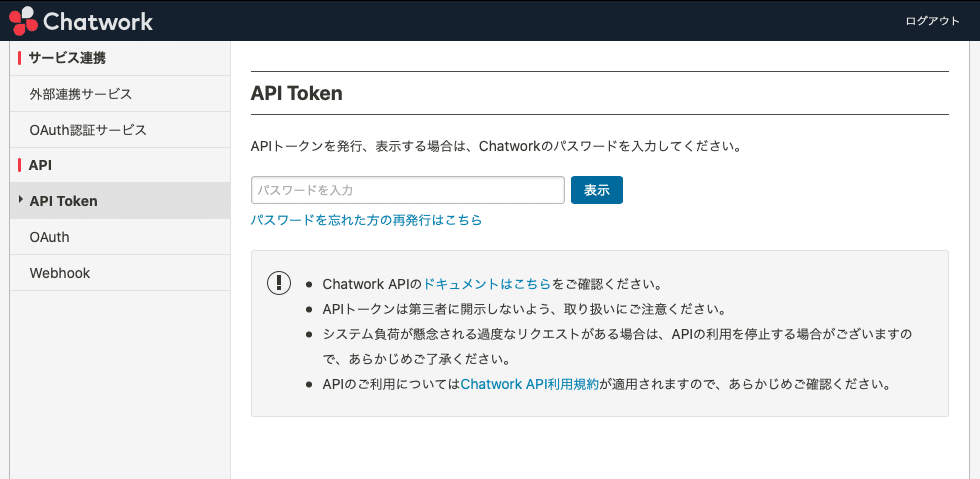Viewport: 980px width, 479px height.
Task: Select API Token in the sidebar
Action: tap(64, 201)
